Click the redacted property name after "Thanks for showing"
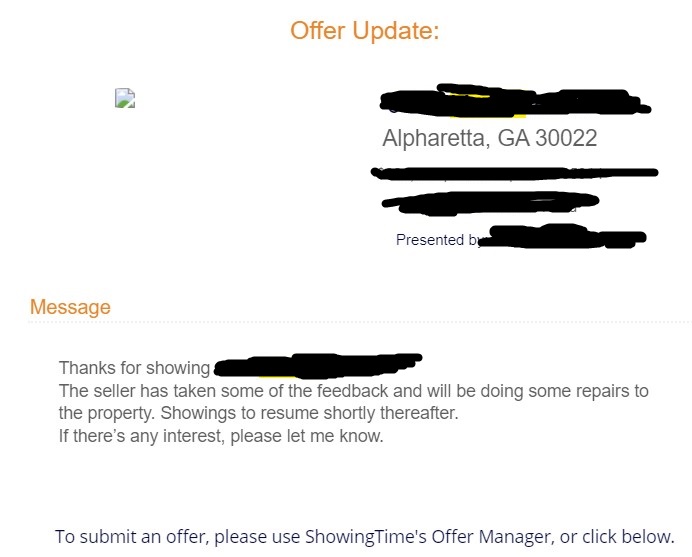This screenshot has width=692, height=557. point(318,364)
